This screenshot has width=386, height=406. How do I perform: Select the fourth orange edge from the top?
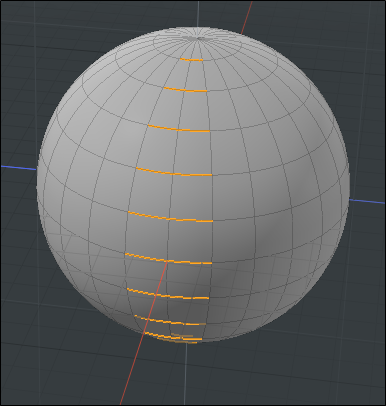tap(174, 172)
